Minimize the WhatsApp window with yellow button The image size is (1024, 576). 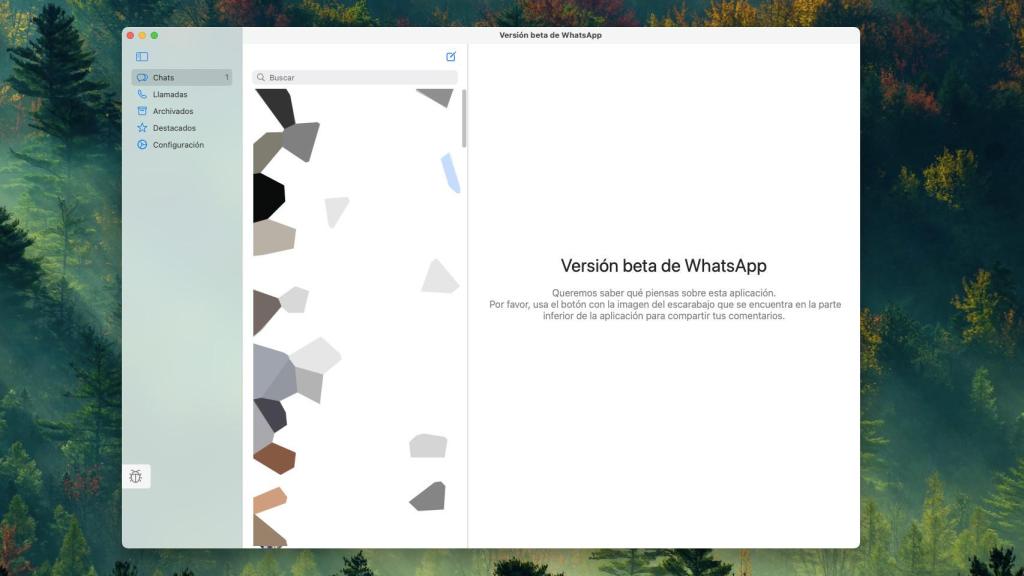142,35
